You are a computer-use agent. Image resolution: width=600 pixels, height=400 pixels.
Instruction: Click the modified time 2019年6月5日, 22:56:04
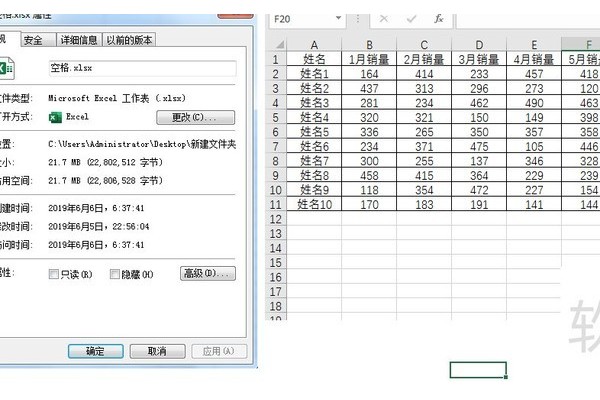[99, 227]
